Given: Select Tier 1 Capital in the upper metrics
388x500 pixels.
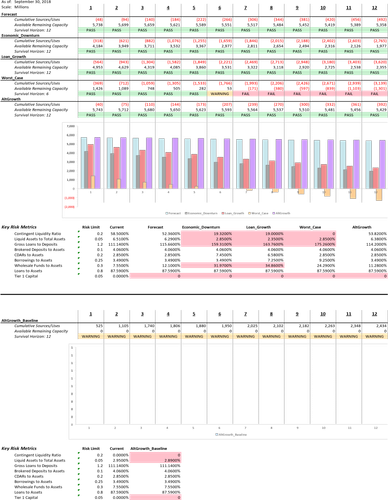Looking at the screenshot, I should tap(26, 276).
